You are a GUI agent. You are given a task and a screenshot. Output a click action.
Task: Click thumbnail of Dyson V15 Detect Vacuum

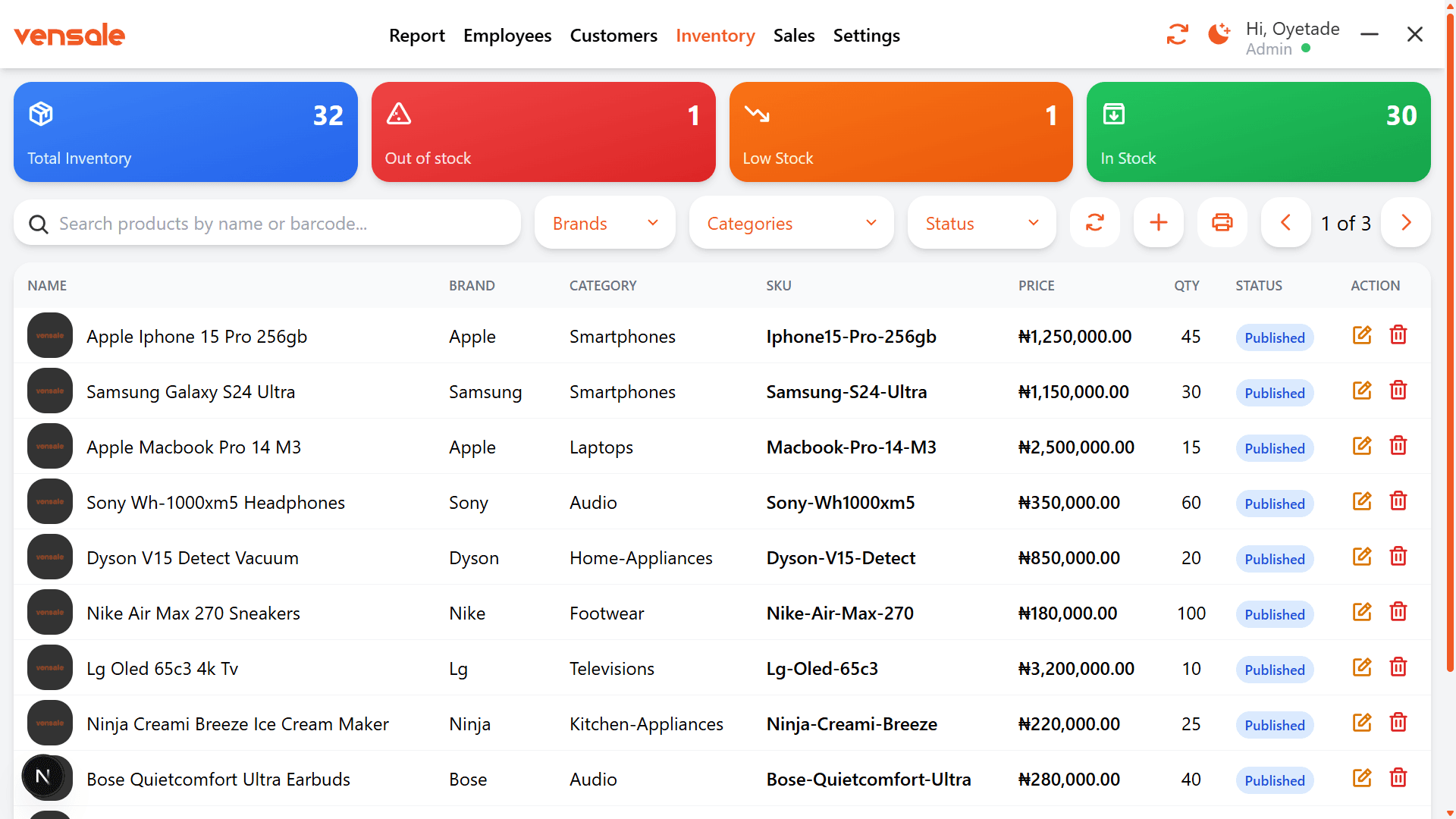click(50, 557)
